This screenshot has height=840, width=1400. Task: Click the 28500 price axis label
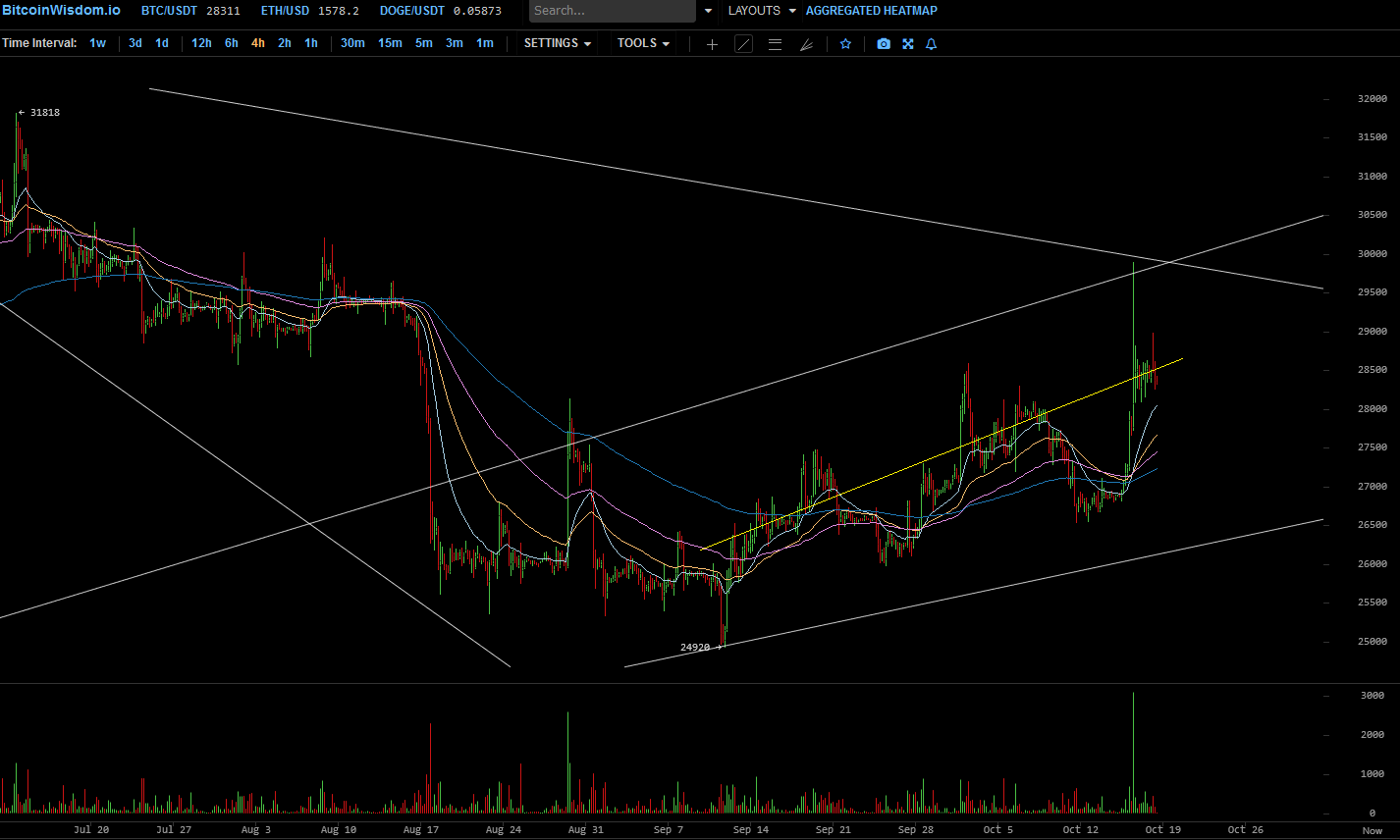(x=1373, y=370)
